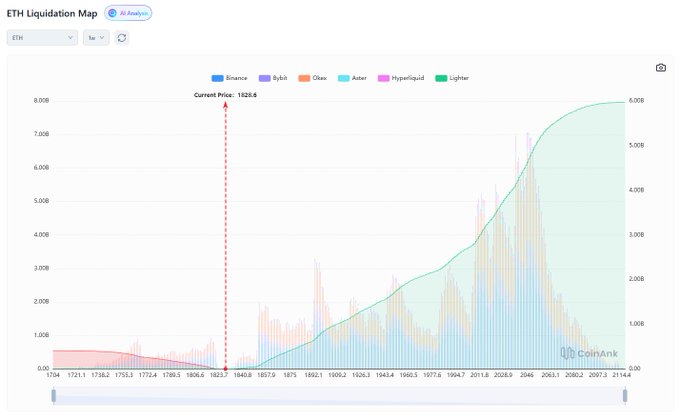
Task: Click the 3.00B right axis label
Action: click(x=636, y=235)
